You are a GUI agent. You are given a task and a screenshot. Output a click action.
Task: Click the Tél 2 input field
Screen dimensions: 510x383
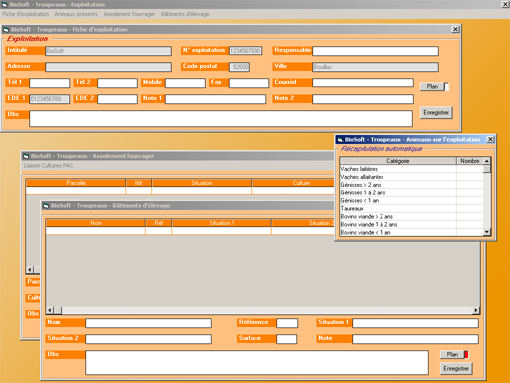point(117,83)
